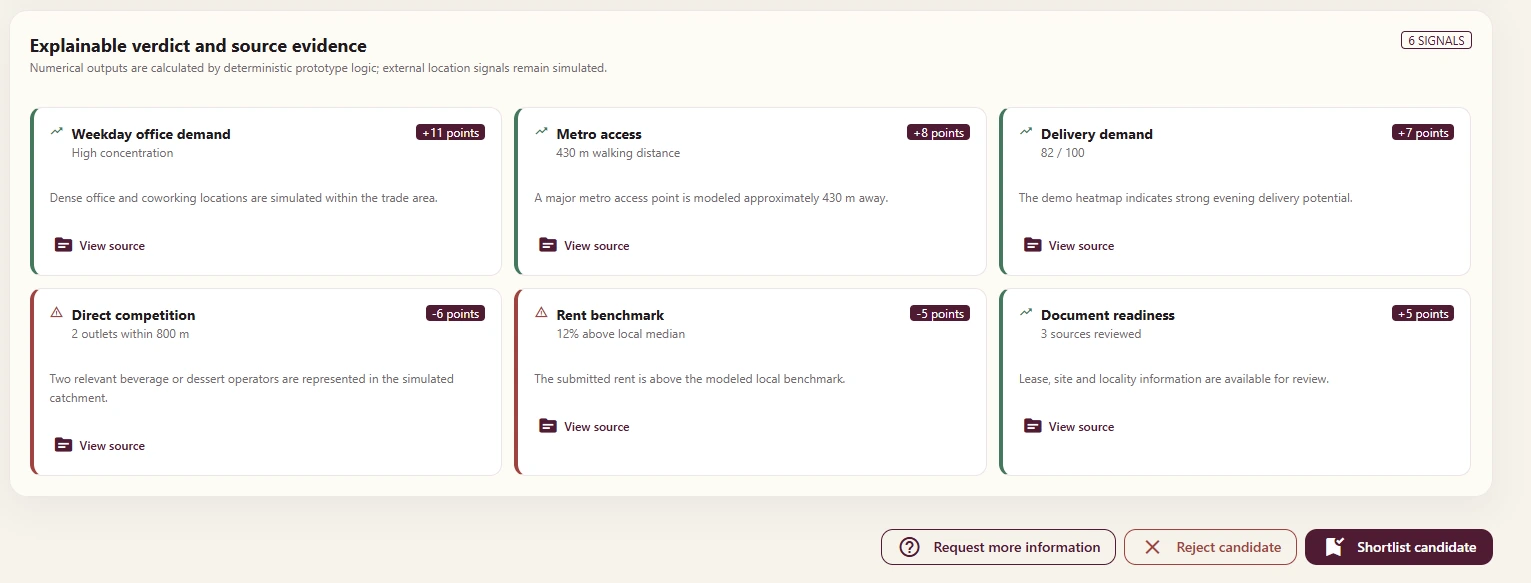This screenshot has width=1531, height=583.
Task: Click the +11 points badge
Action: [450, 132]
